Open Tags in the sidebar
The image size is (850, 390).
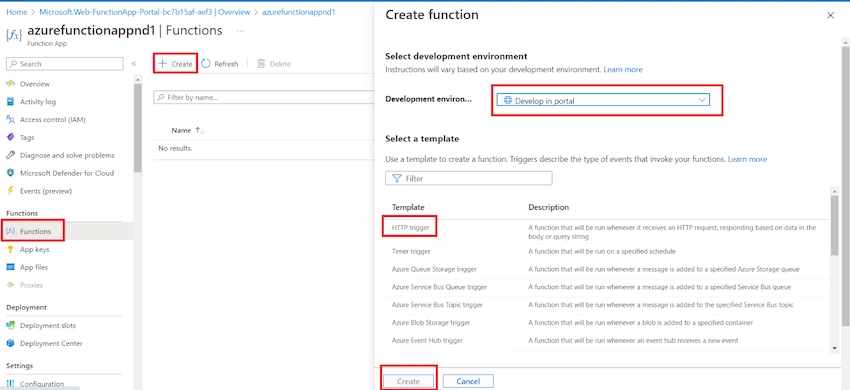point(27,138)
